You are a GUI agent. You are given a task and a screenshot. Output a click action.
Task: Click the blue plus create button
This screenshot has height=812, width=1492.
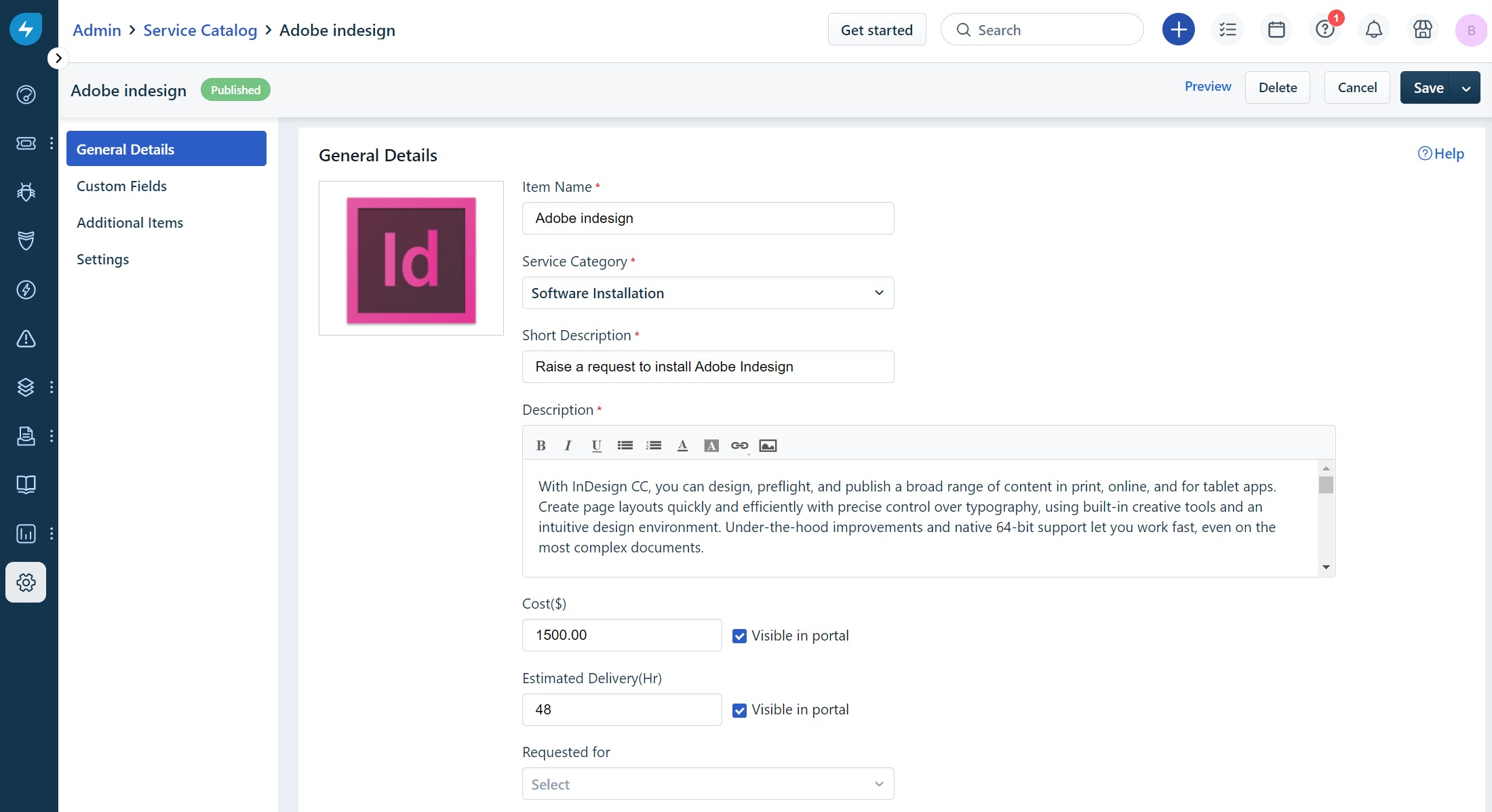(1178, 30)
